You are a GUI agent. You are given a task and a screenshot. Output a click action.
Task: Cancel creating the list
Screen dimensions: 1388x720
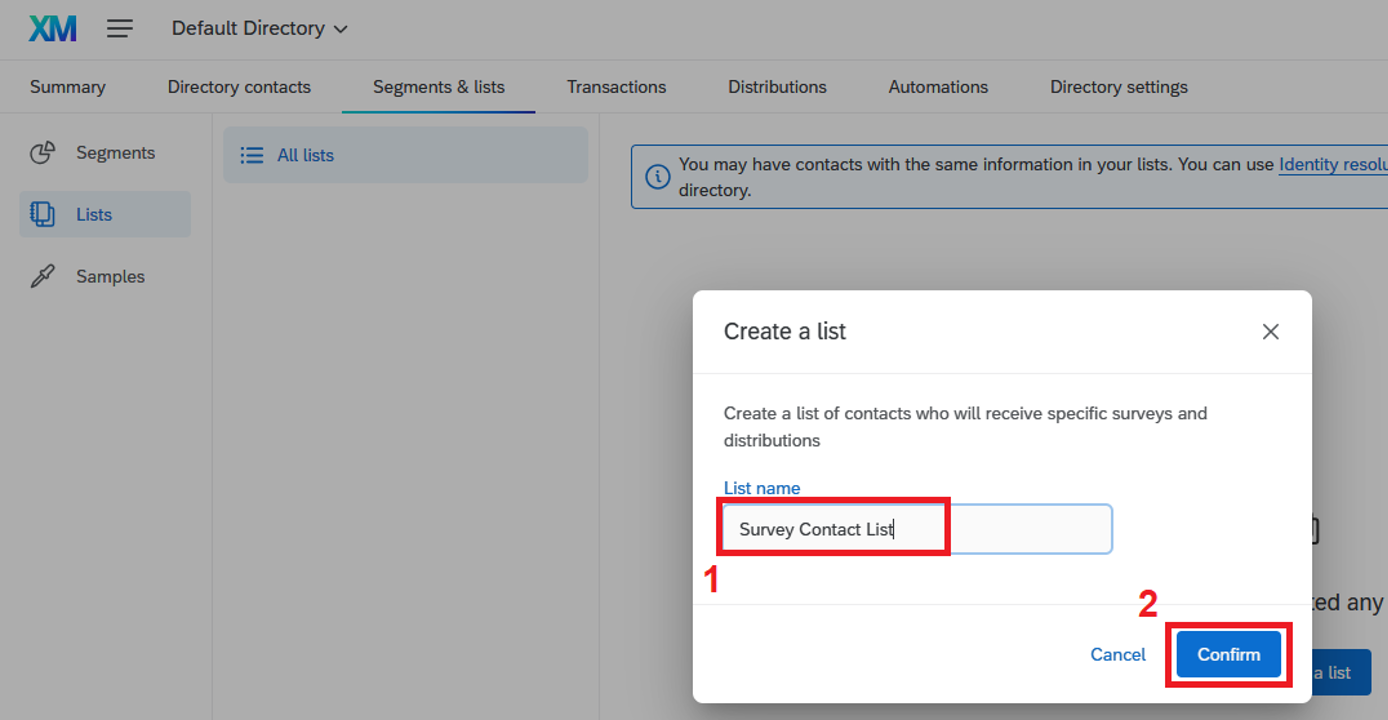point(1117,654)
